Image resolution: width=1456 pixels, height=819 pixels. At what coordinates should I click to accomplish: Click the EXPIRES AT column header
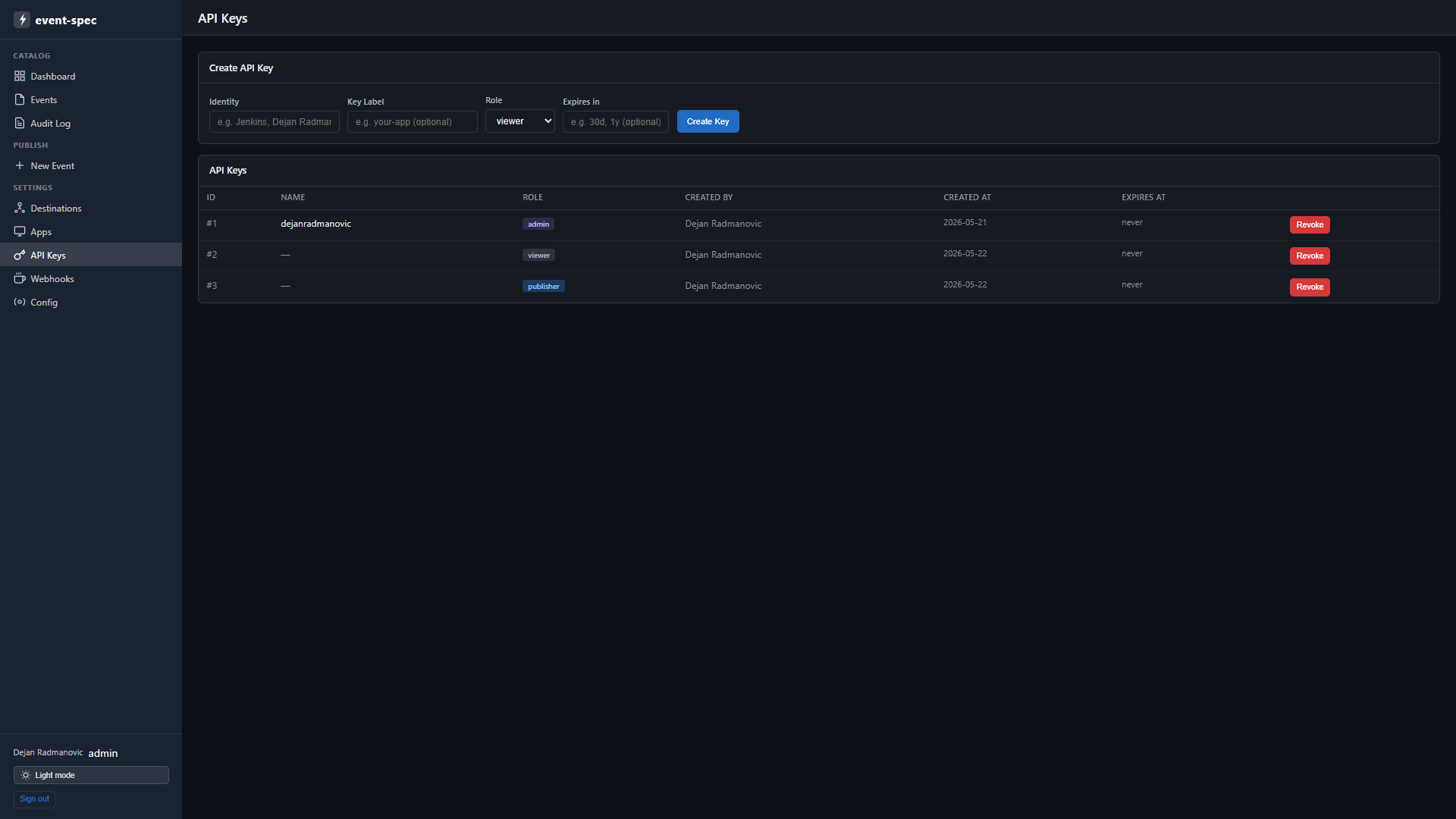[x=1144, y=197]
